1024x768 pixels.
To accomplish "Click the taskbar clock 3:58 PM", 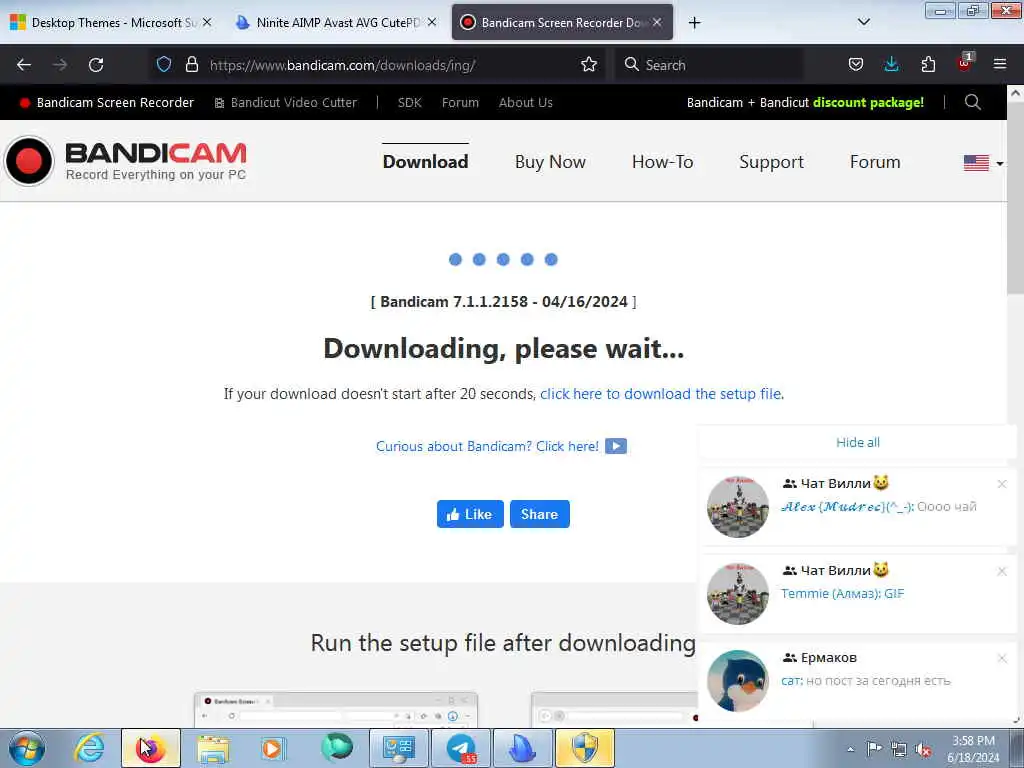I will coord(973,741).
